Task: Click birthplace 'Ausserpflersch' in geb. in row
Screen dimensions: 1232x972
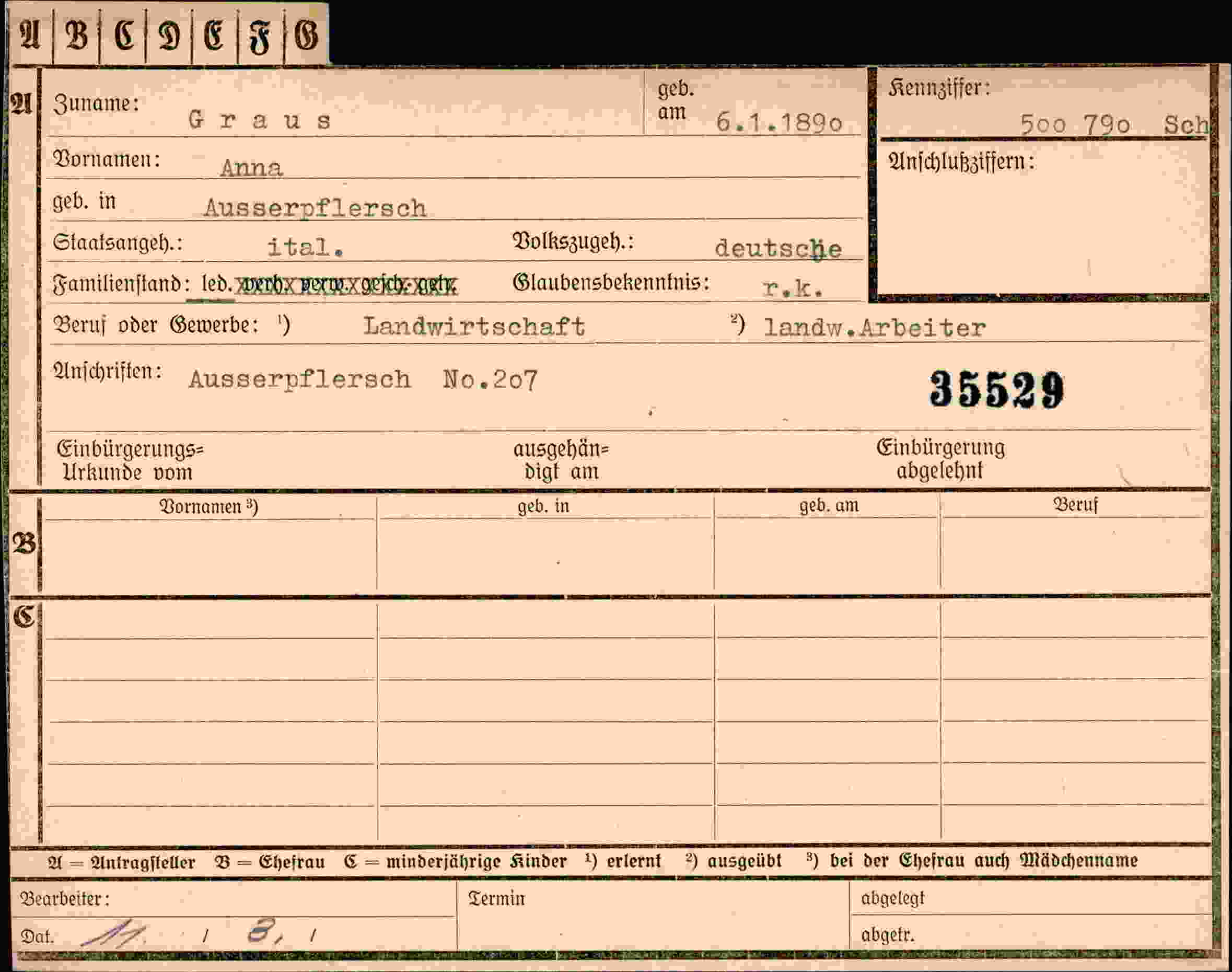Action: tap(315, 209)
